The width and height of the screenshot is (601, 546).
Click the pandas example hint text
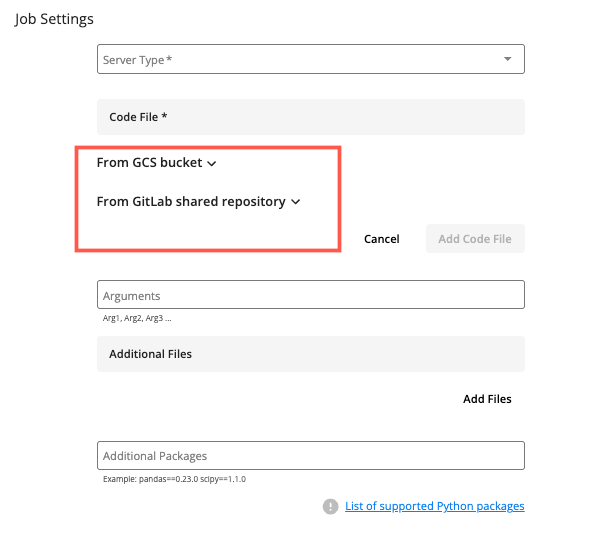click(174, 479)
